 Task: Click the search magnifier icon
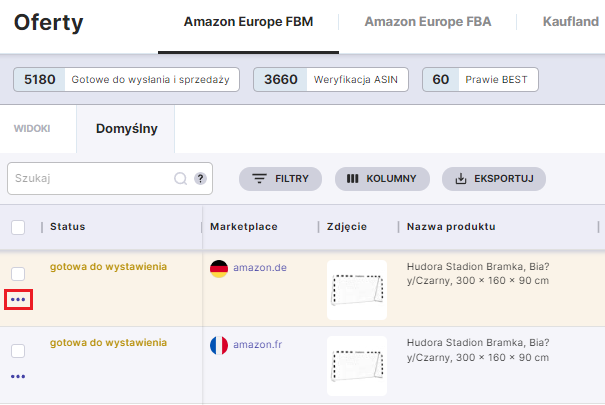coord(181,179)
